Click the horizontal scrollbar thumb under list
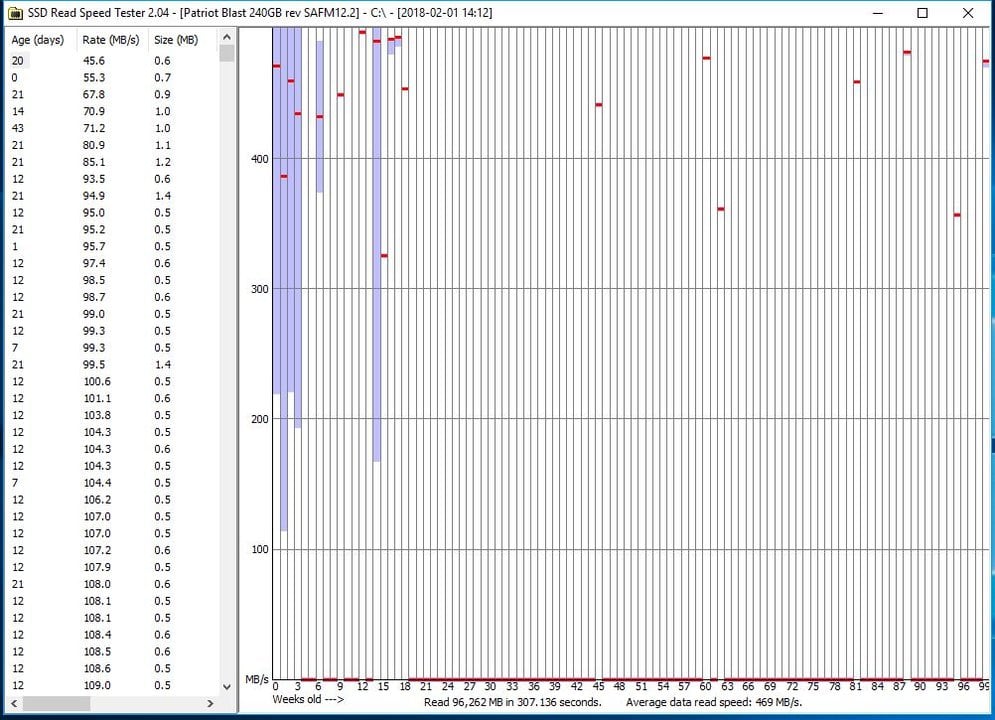The width and height of the screenshot is (995, 720). pyautogui.click(x=56, y=703)
